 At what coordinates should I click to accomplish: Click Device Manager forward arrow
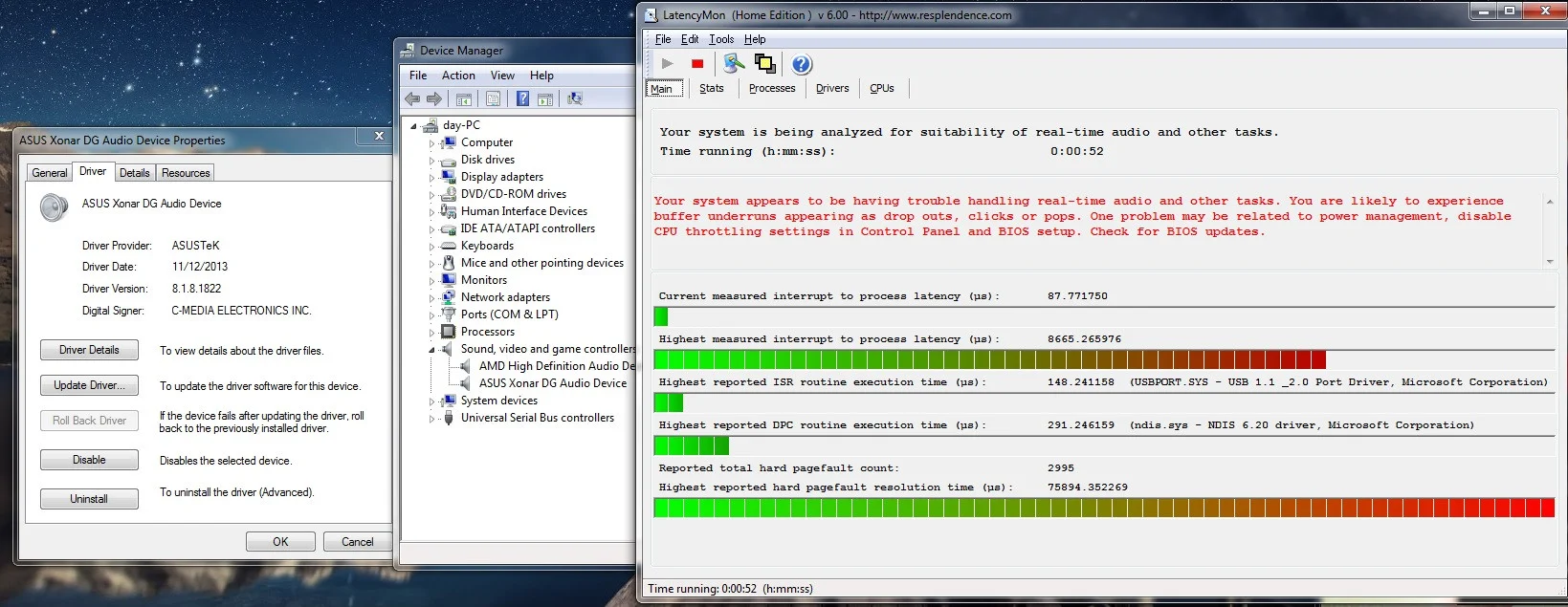(434, 98)
